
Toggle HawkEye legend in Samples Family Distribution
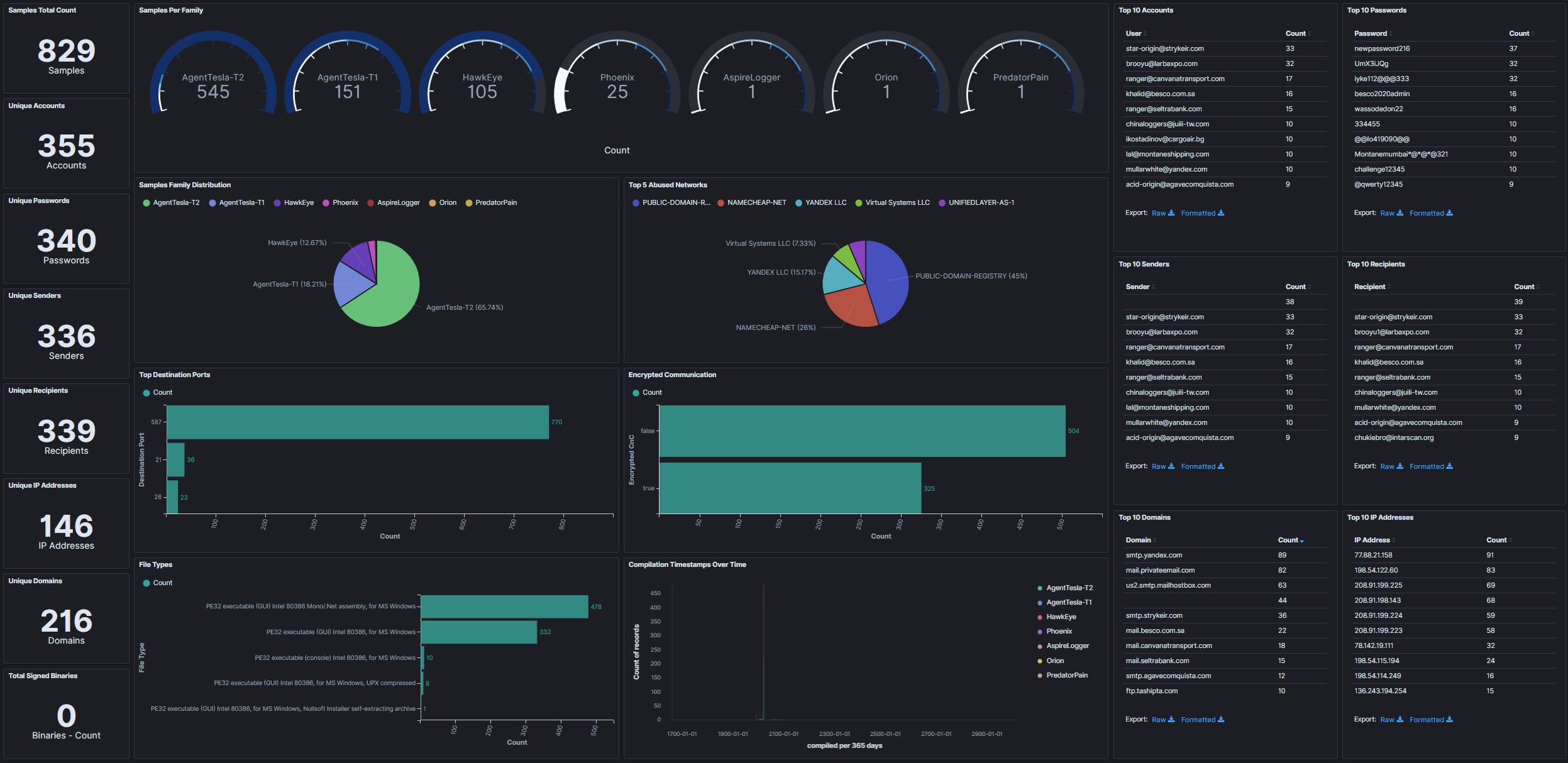(x=294, y=202)
